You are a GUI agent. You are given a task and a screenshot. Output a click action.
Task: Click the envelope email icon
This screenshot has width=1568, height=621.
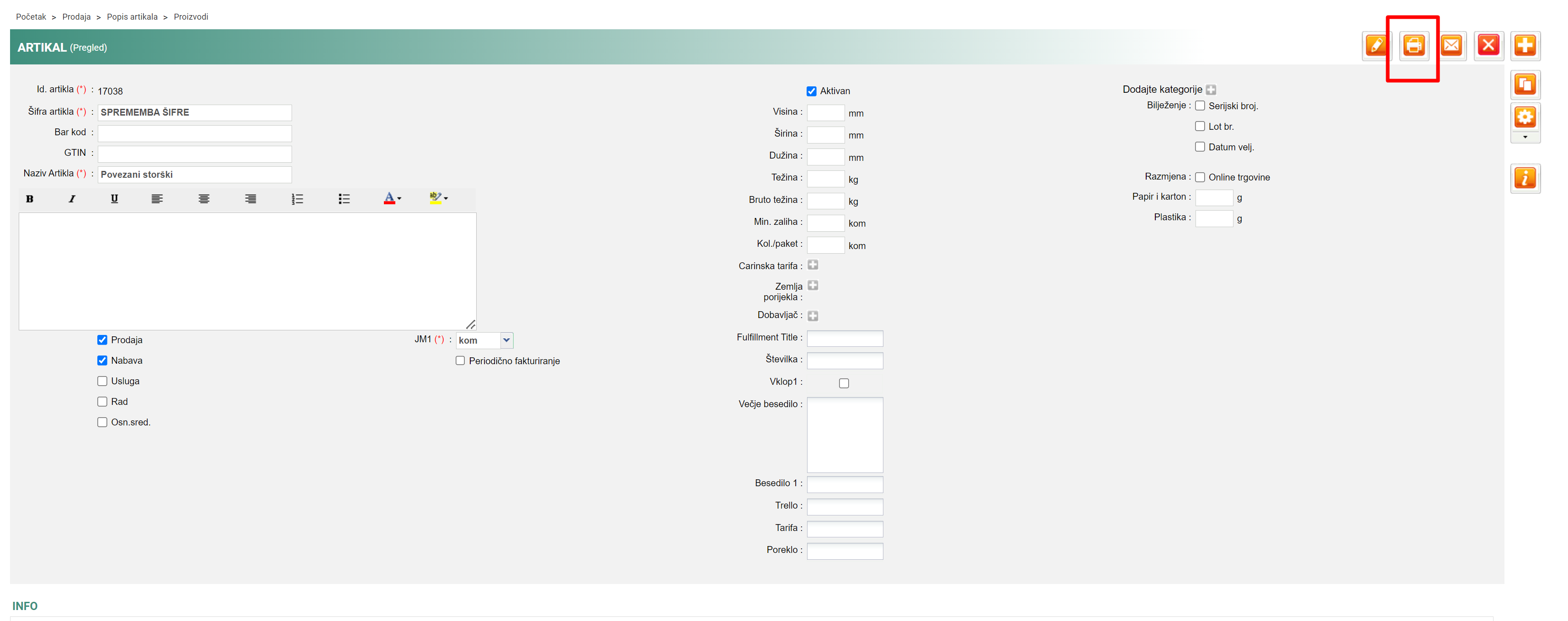tap(1451, 46)
